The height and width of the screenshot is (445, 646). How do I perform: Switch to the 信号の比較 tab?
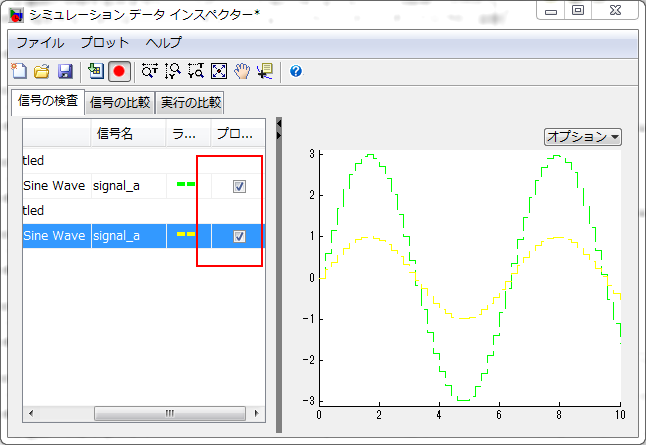[x=120, y=102]
